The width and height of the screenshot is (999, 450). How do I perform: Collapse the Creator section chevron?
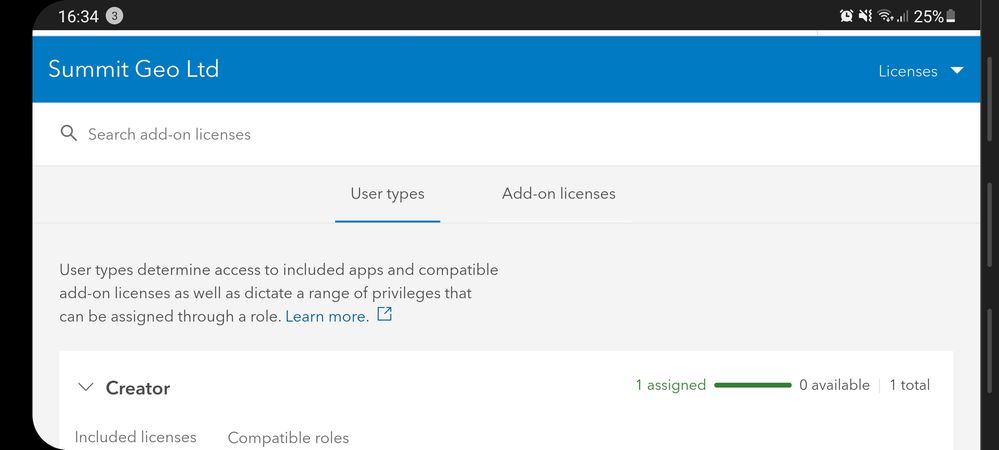[x=86, y=388]
